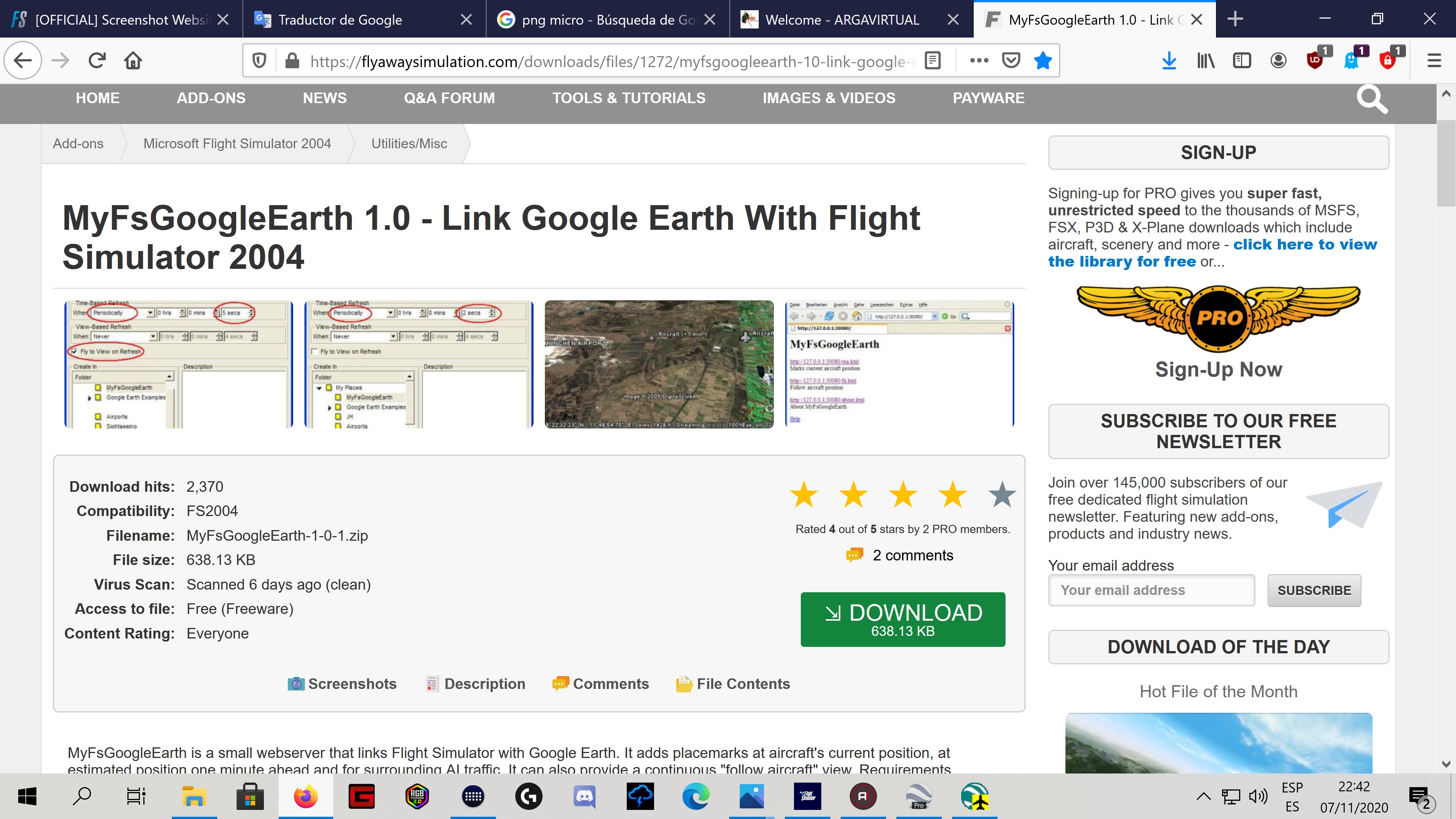Open Microsoft Edge from the taskbar
The image size is (1456, 819).
(x=695, y=796)
